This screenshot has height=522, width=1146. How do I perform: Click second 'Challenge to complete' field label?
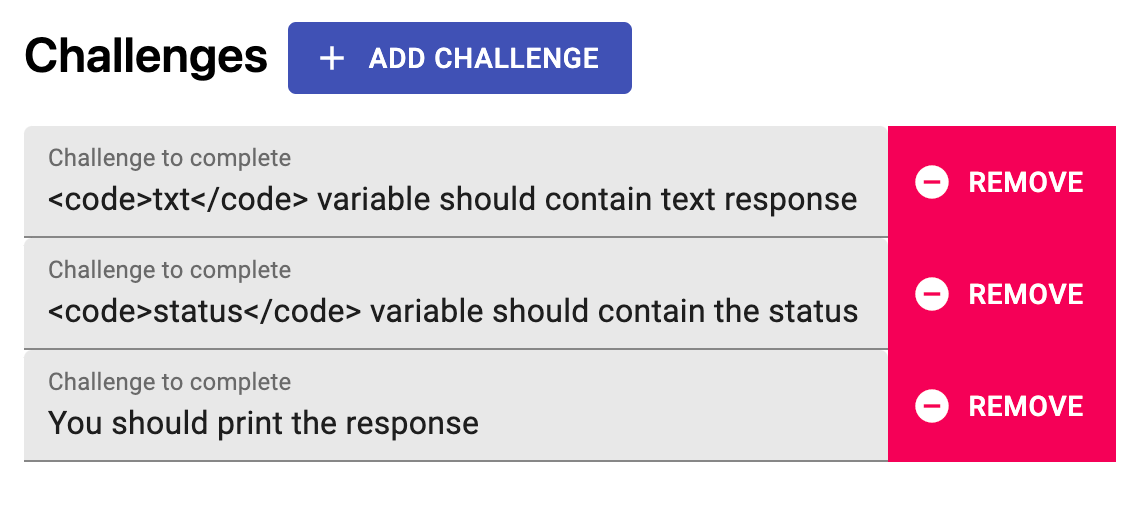[170, 270]
